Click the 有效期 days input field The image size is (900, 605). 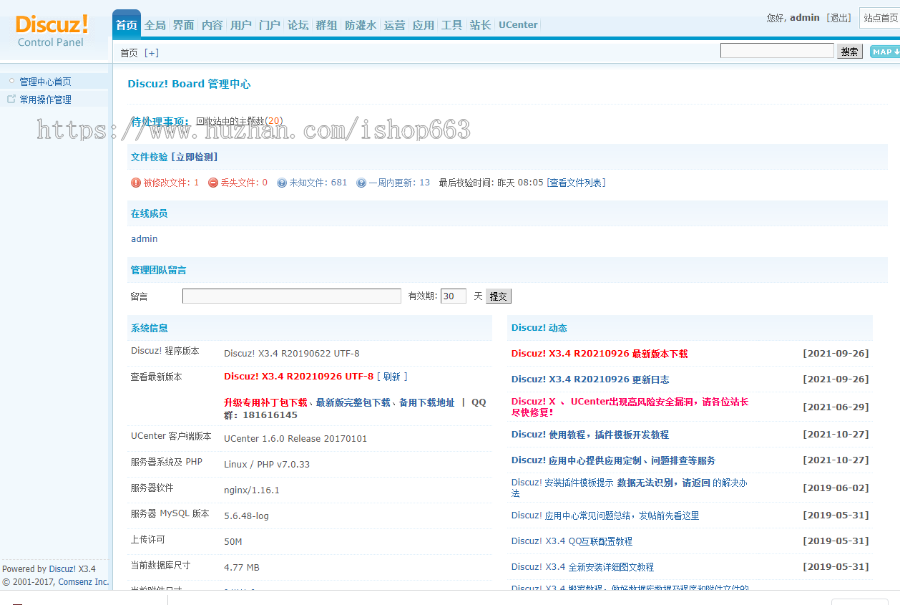[453, 296]
